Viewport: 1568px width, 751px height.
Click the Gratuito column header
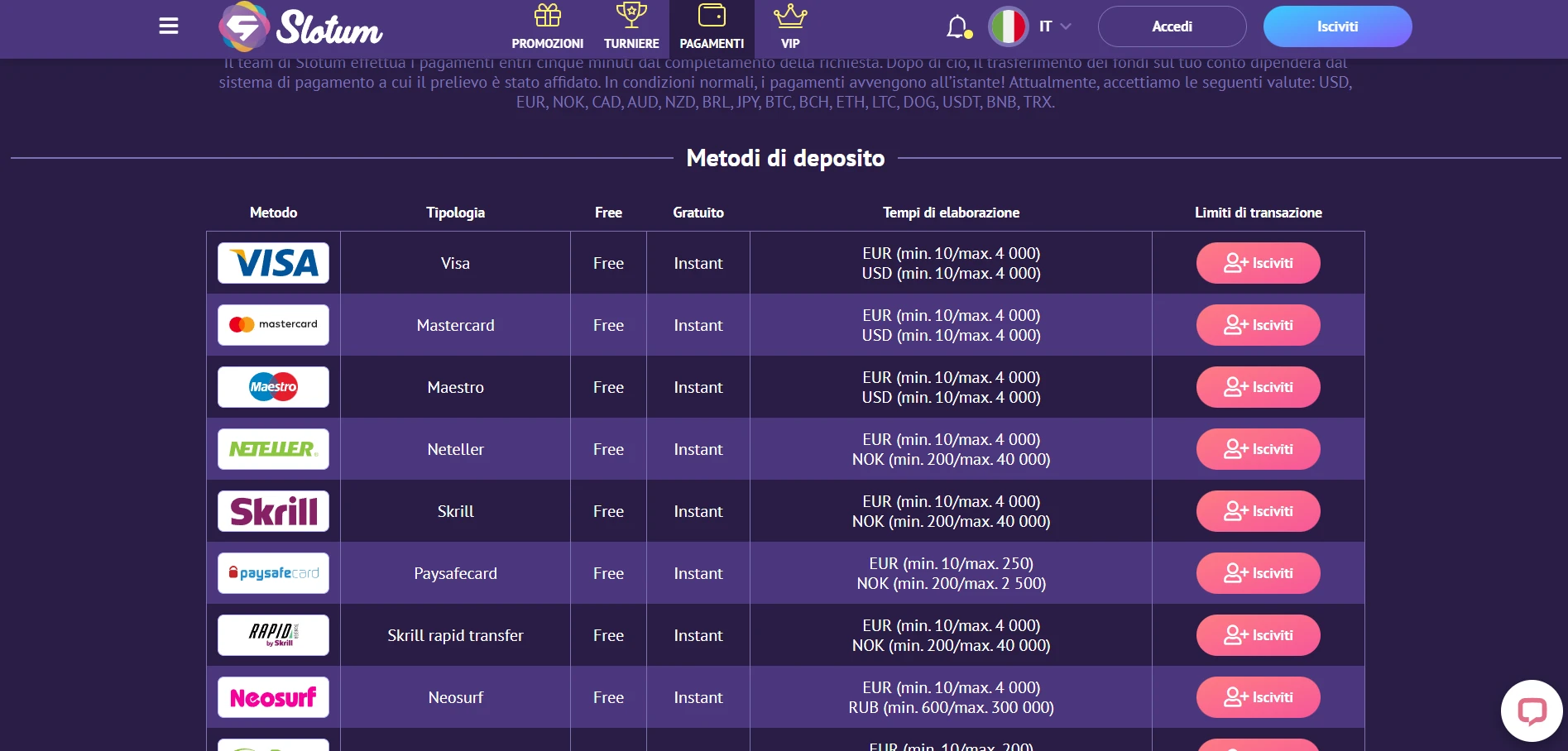coord(698,213)
